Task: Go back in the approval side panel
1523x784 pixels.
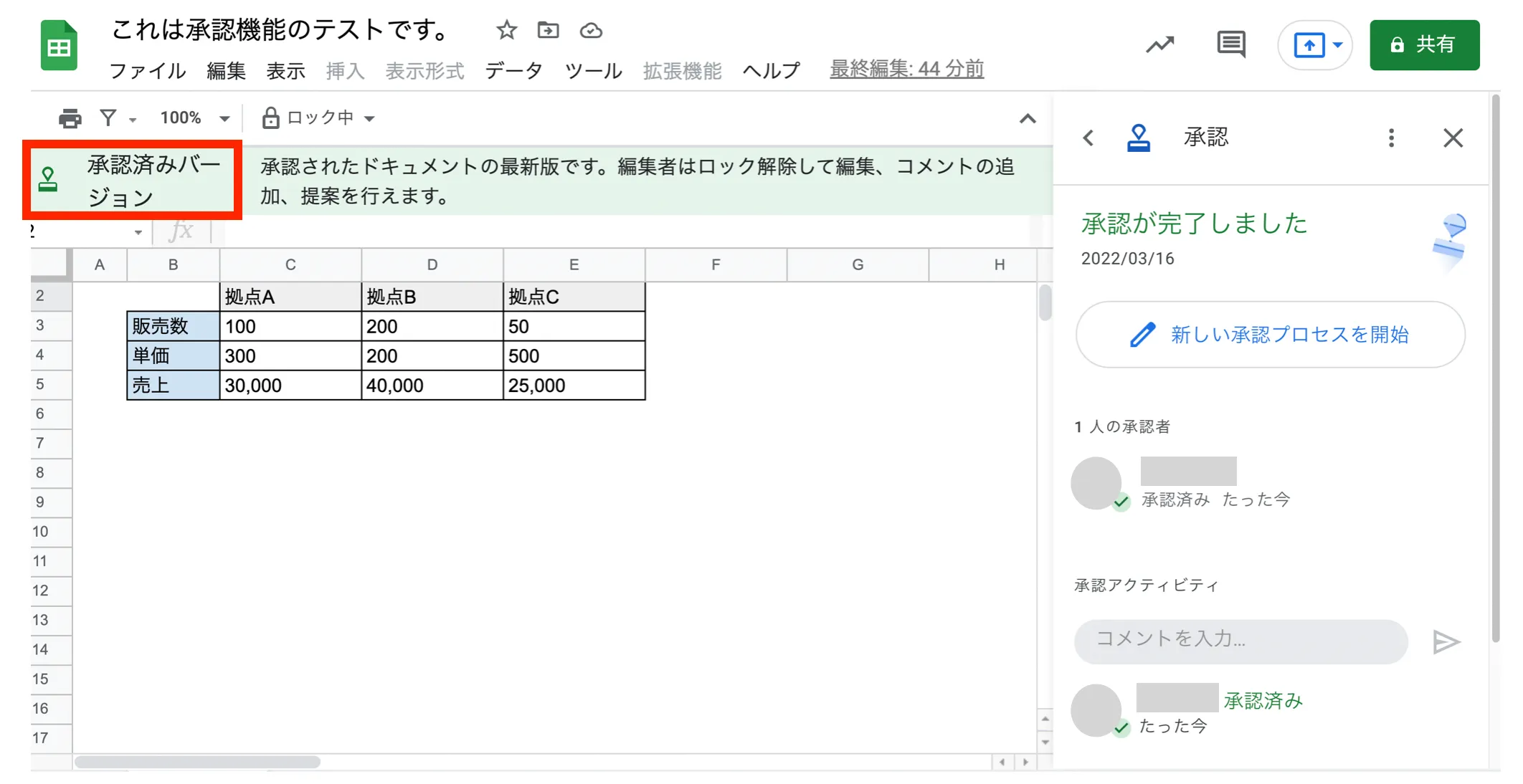Action: (x=1088, y=138)
